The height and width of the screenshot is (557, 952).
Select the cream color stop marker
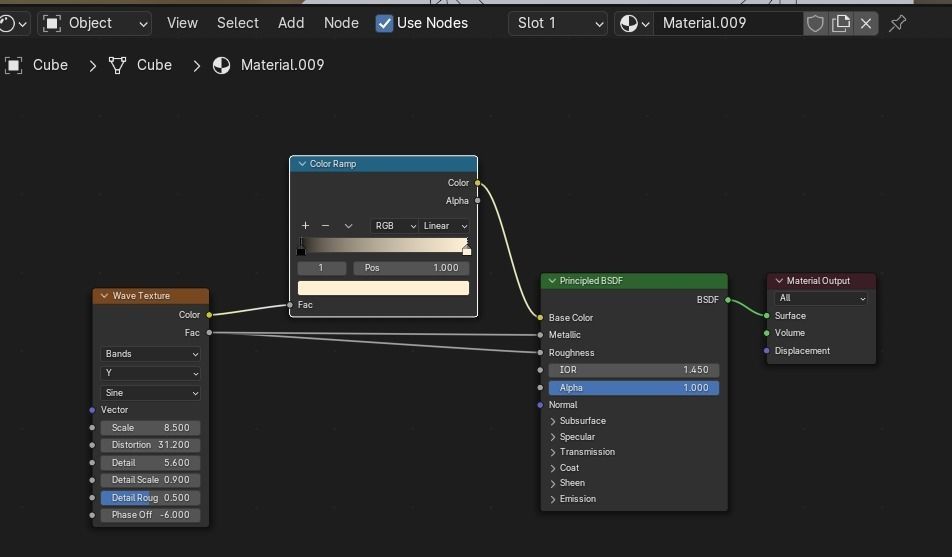click(x=467, y=250)
